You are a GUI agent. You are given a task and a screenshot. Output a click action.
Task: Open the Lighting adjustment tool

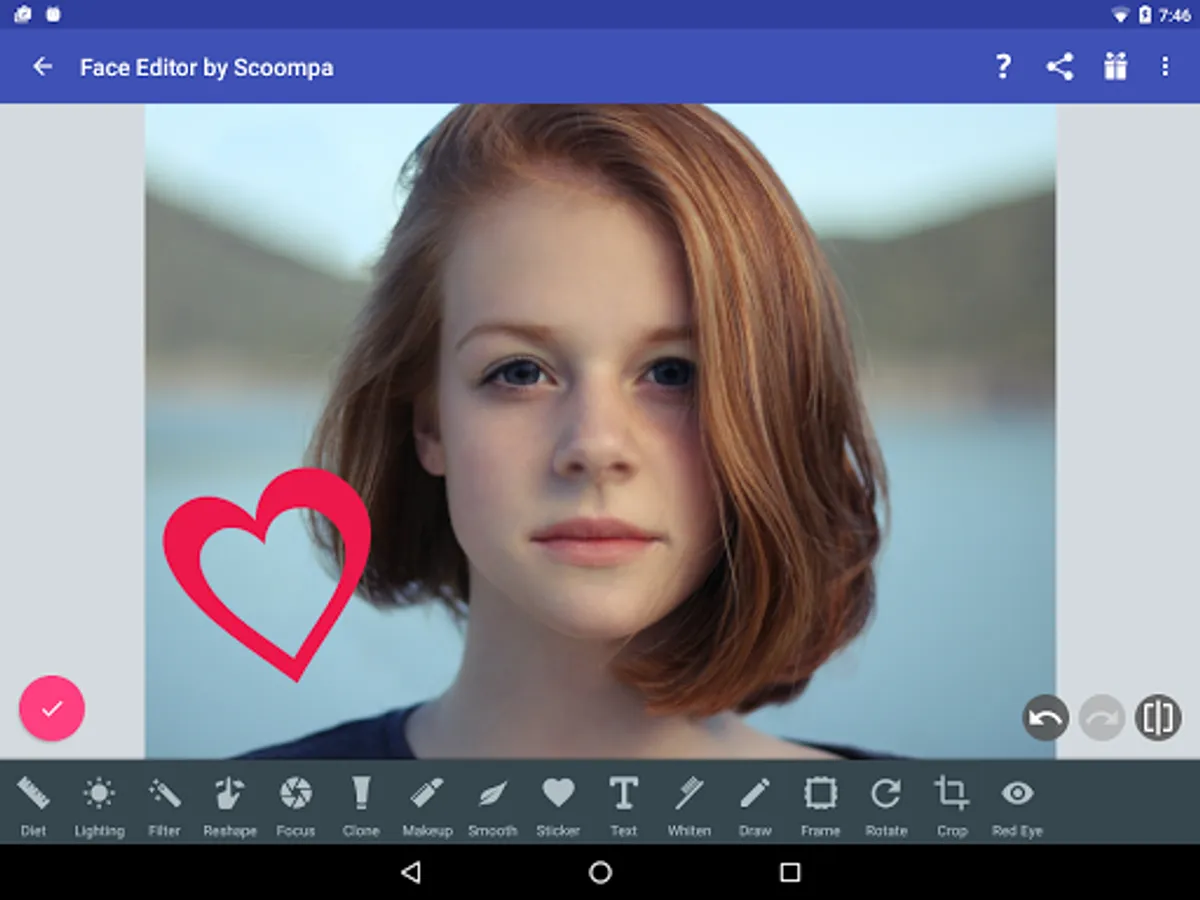coord(99,805)
